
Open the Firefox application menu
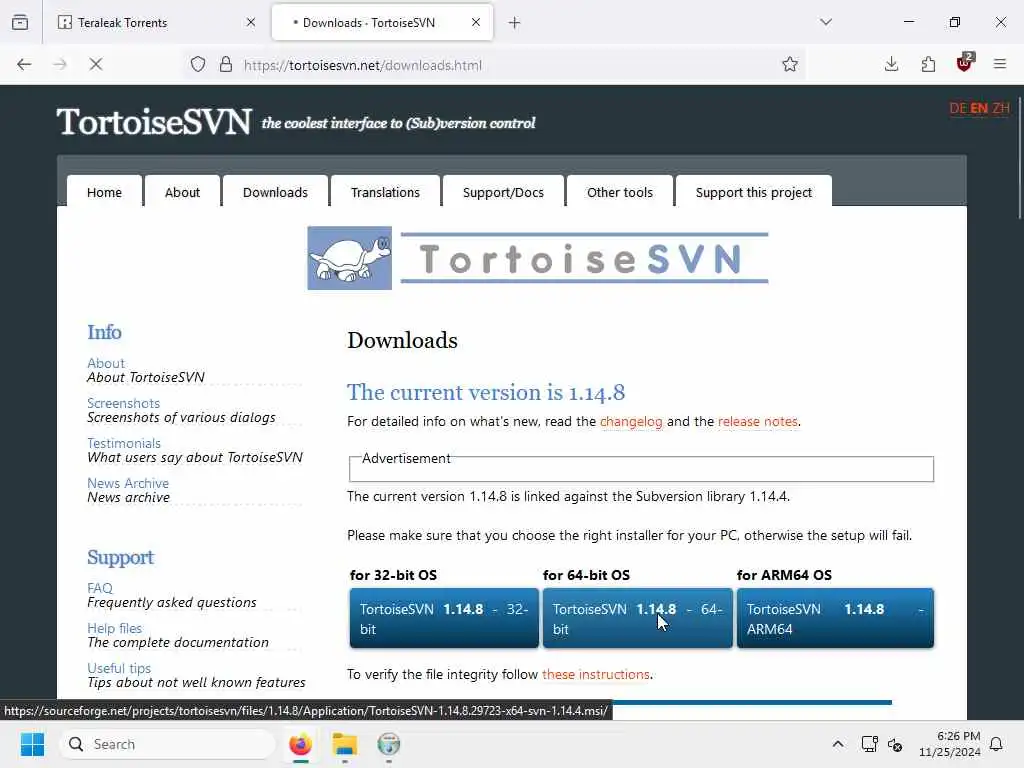coord(1000,64)
